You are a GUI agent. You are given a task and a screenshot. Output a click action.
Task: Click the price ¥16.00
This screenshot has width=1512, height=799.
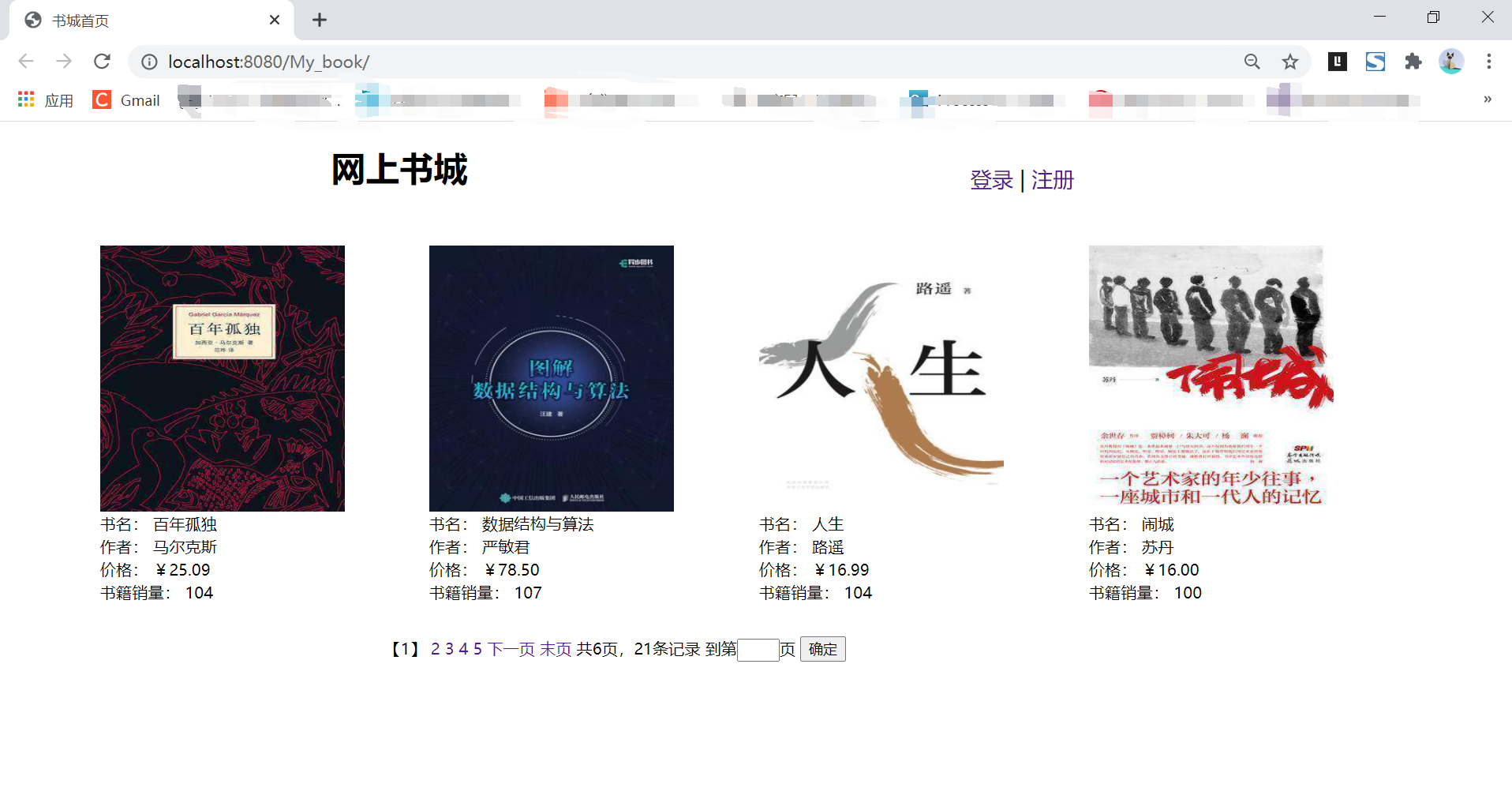pyautogui.click(x=1172, y=570)
